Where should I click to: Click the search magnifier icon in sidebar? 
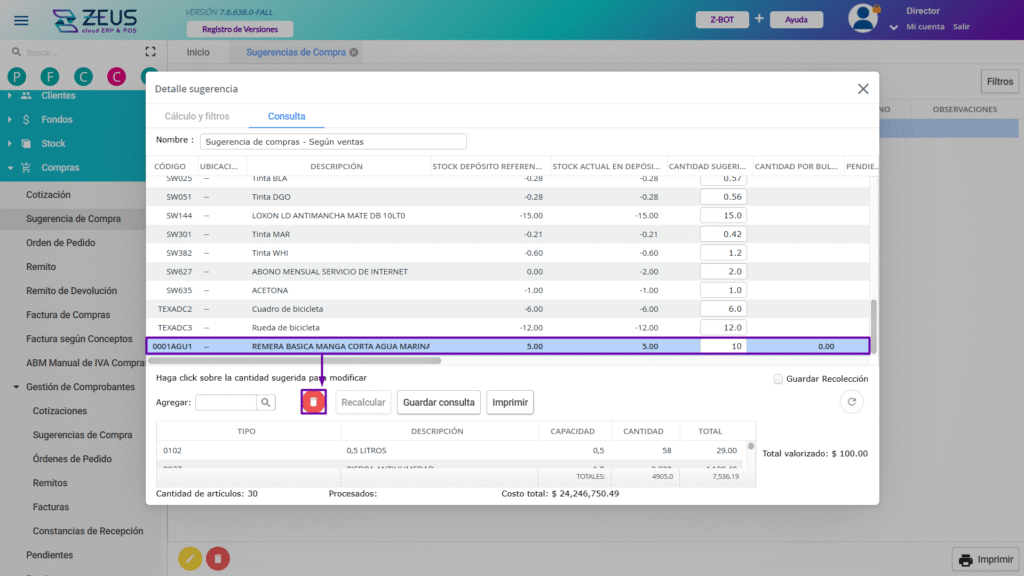pyautogui.click(x=16, y=52)
